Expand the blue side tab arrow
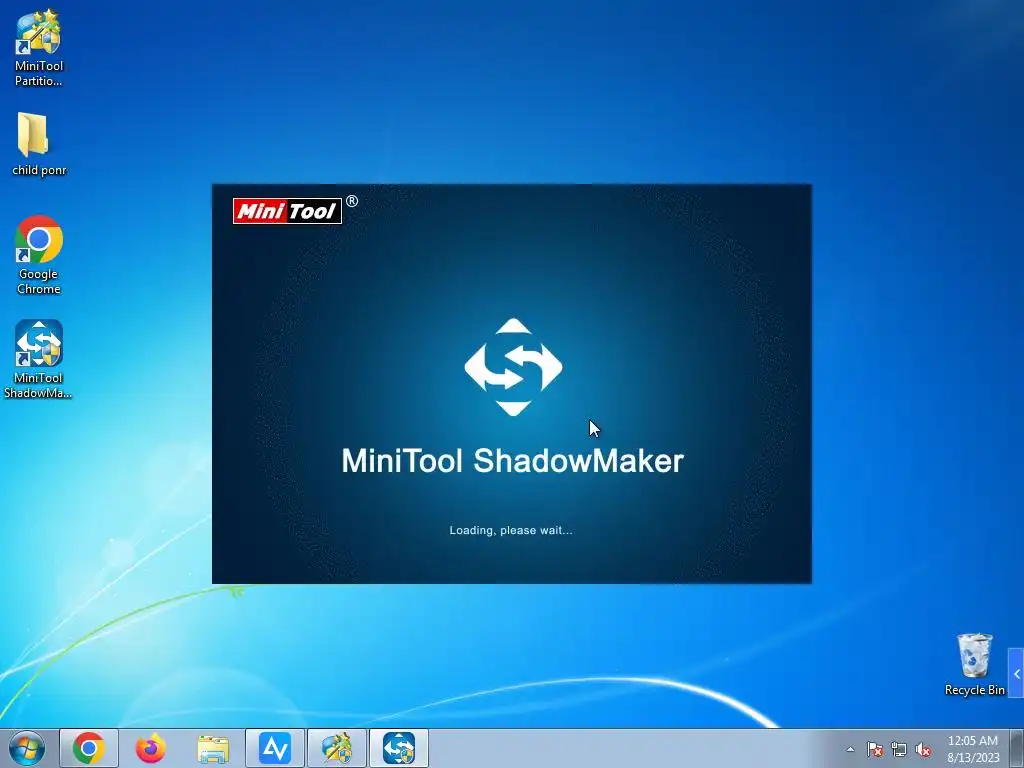Screen dimensions: 1024x768 click(1016, 673)
